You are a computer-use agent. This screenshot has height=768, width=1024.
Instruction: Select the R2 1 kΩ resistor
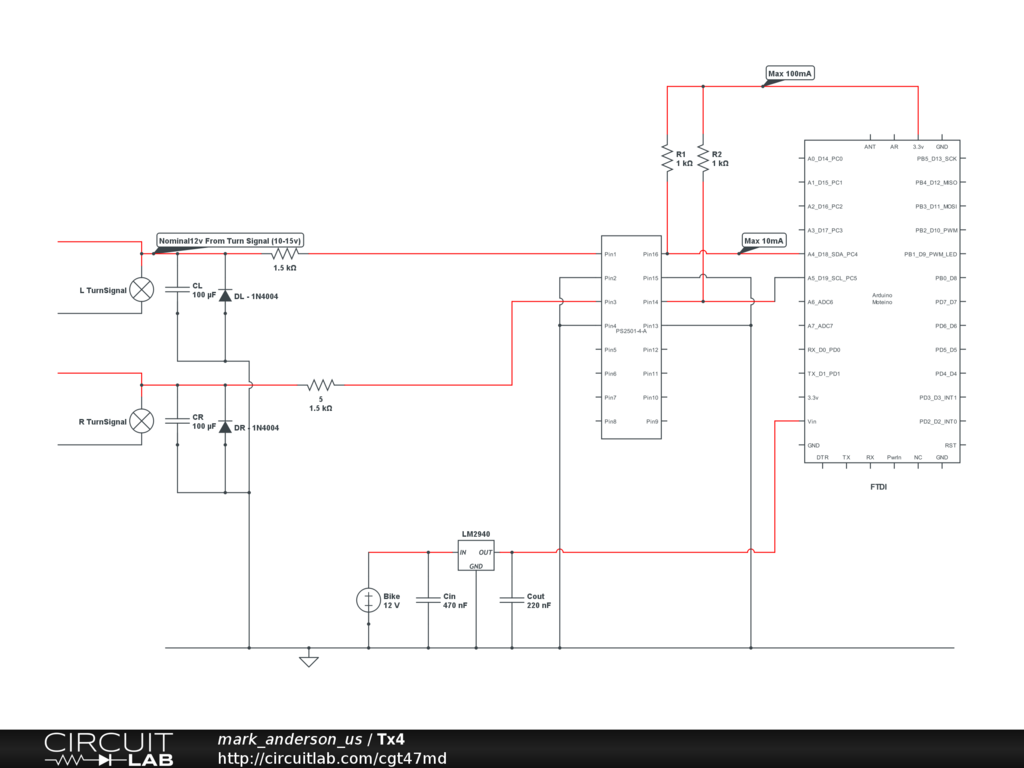(x=703, y=159)
